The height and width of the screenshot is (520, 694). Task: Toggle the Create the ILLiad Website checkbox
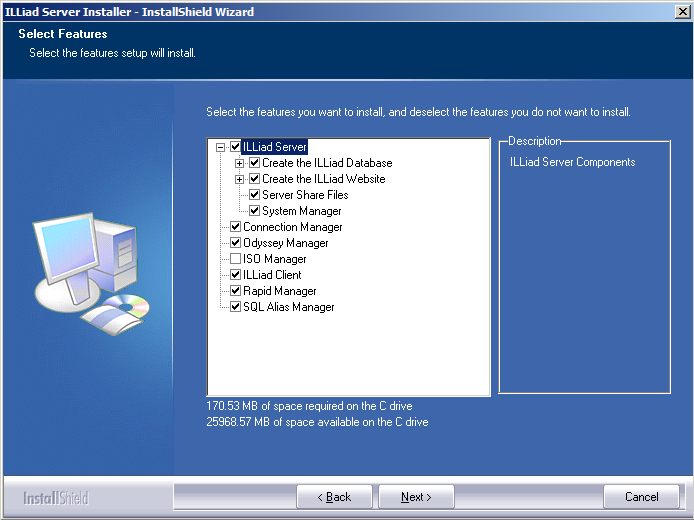(x=255, y=179)
